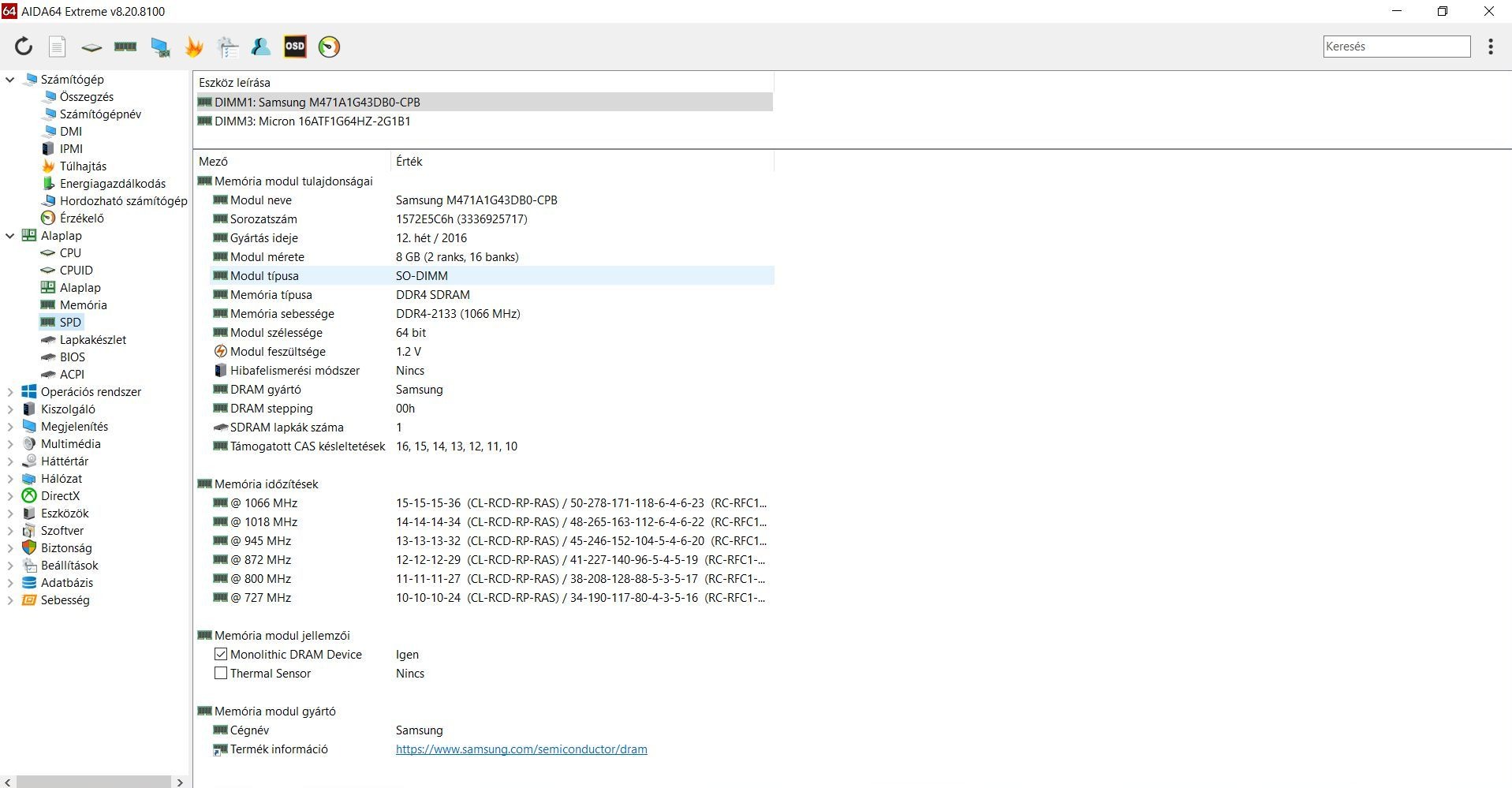Open the ACPI tree item
The height and width of the screenshot is (788, 1512).
pyautogui.click(x=72, y=375)
